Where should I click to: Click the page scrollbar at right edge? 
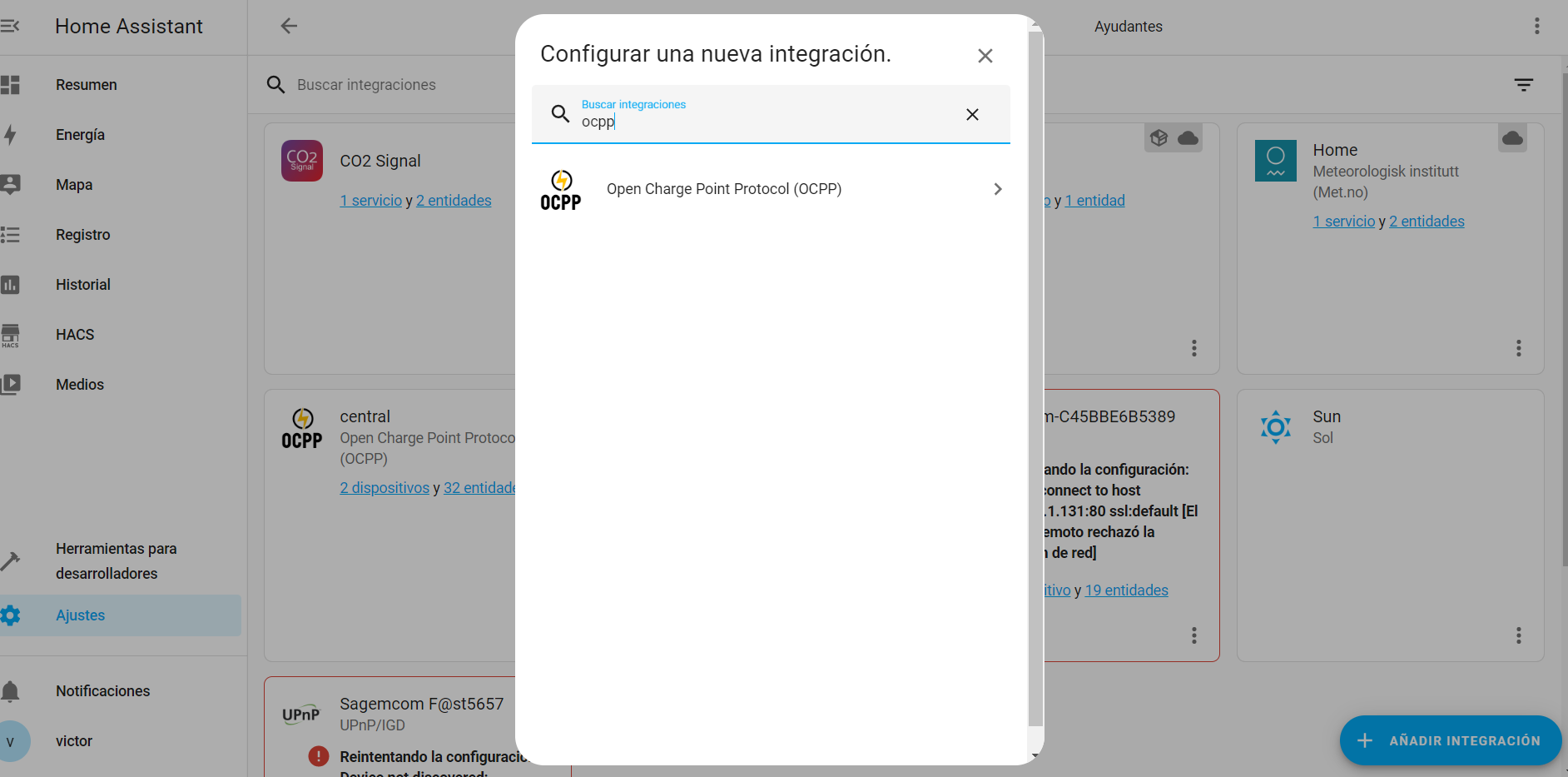[1565, 320]
